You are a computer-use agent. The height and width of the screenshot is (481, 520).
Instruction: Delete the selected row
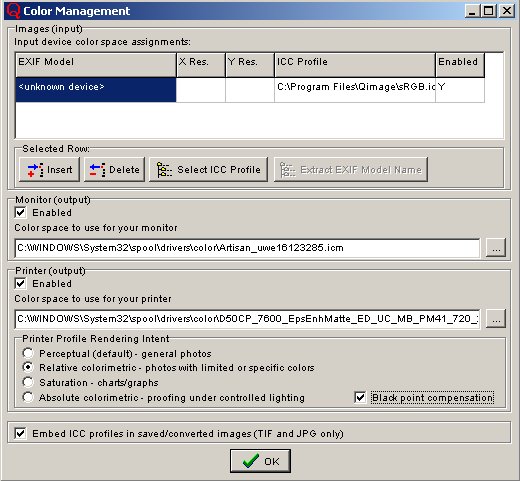[x=114, y=170]
